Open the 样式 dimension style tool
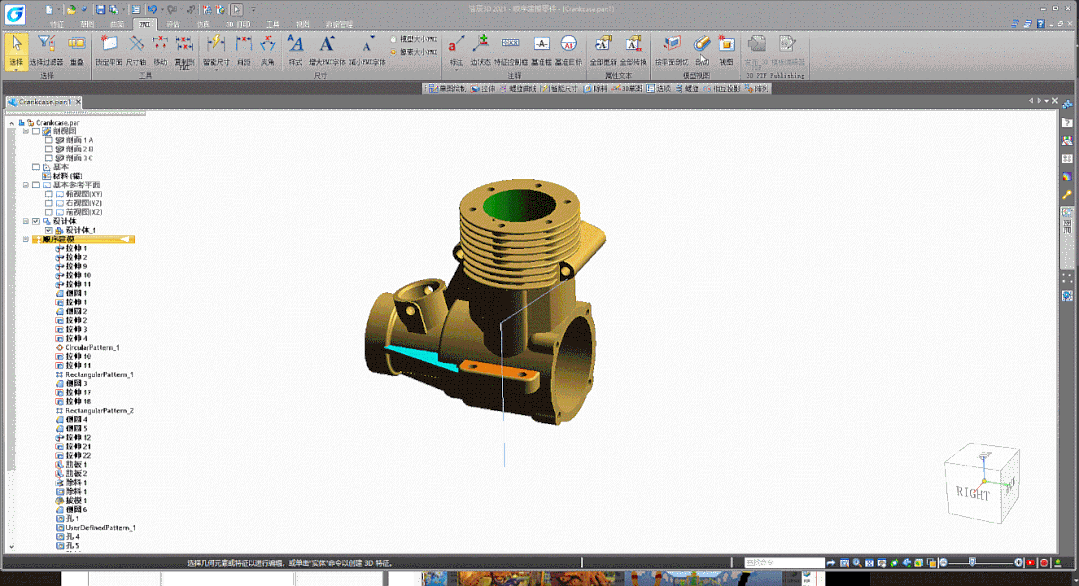This screenshot has width=1079, height=586. pyautogui.click(x=295, y=50)
